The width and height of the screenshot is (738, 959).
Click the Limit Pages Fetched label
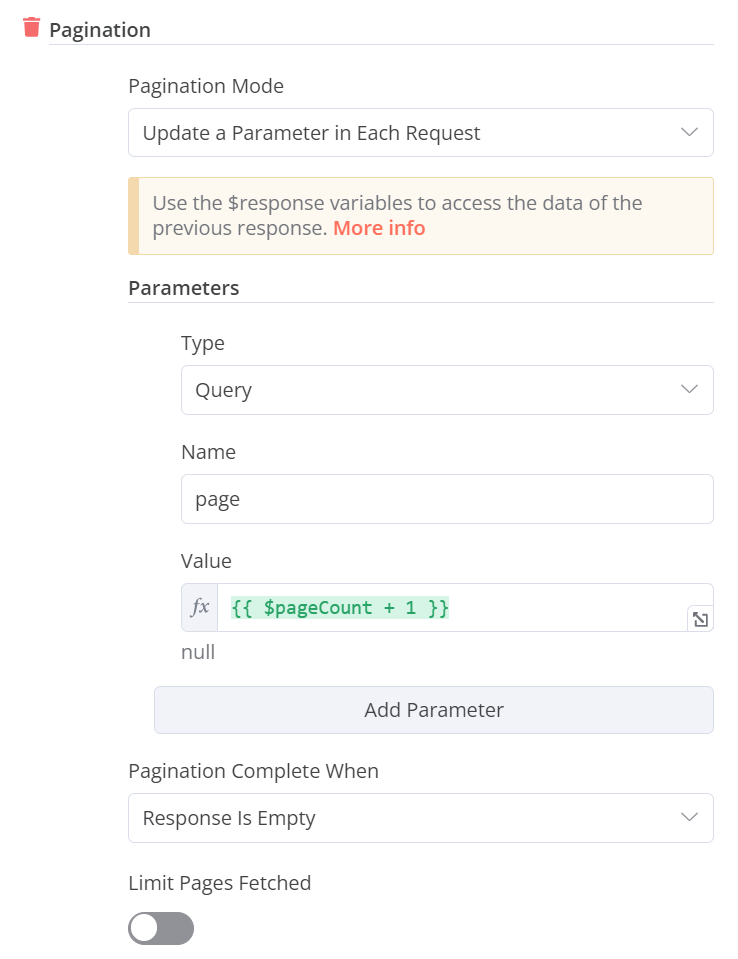(x=220, y=883)
